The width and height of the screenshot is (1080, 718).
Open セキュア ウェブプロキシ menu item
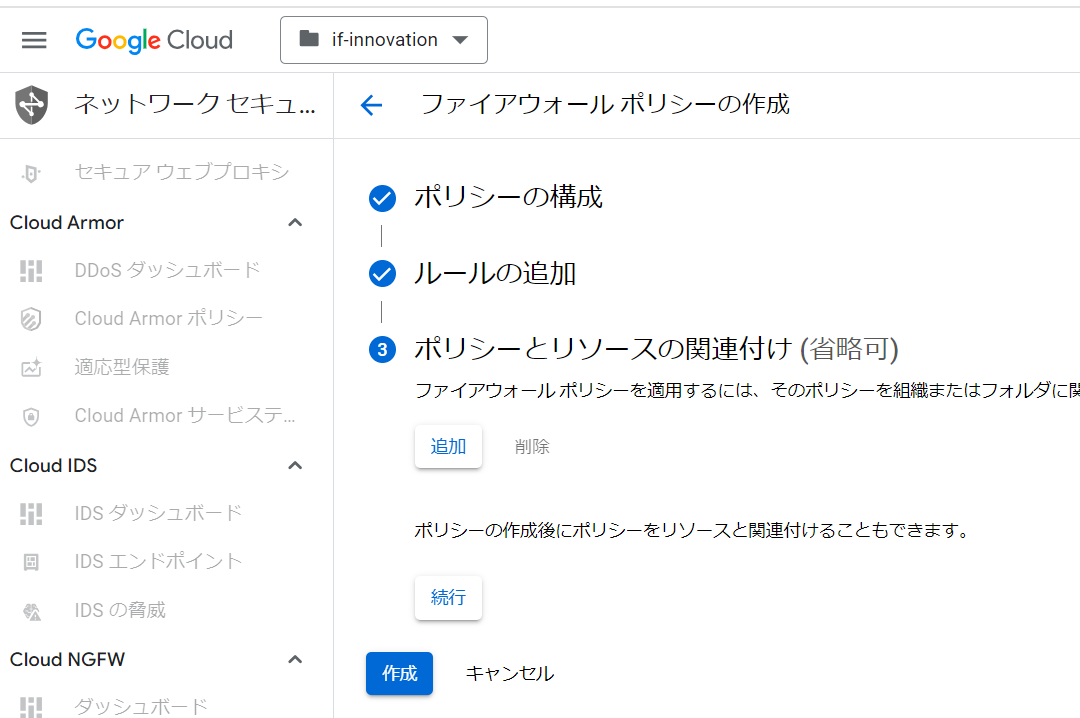(181, 172)
